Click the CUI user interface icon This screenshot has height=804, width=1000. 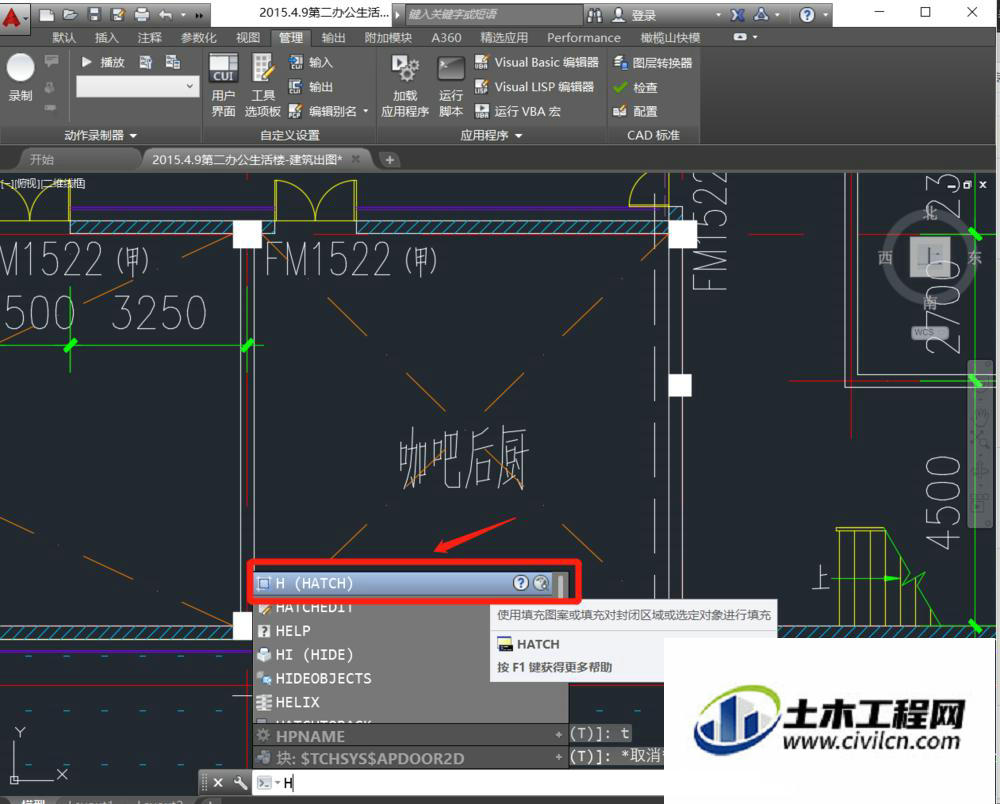tap(223, 68)
